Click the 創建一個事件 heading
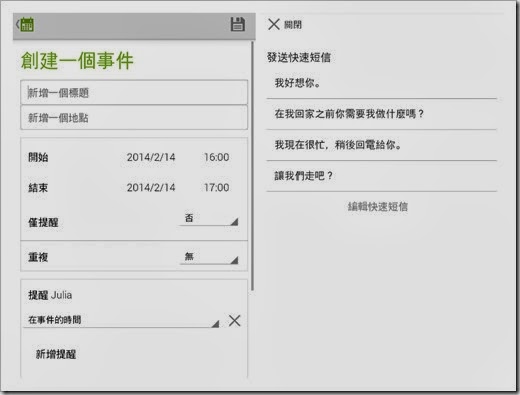Image resolution: width=520 pixels, height=395 pixels. tap(77, 61)
